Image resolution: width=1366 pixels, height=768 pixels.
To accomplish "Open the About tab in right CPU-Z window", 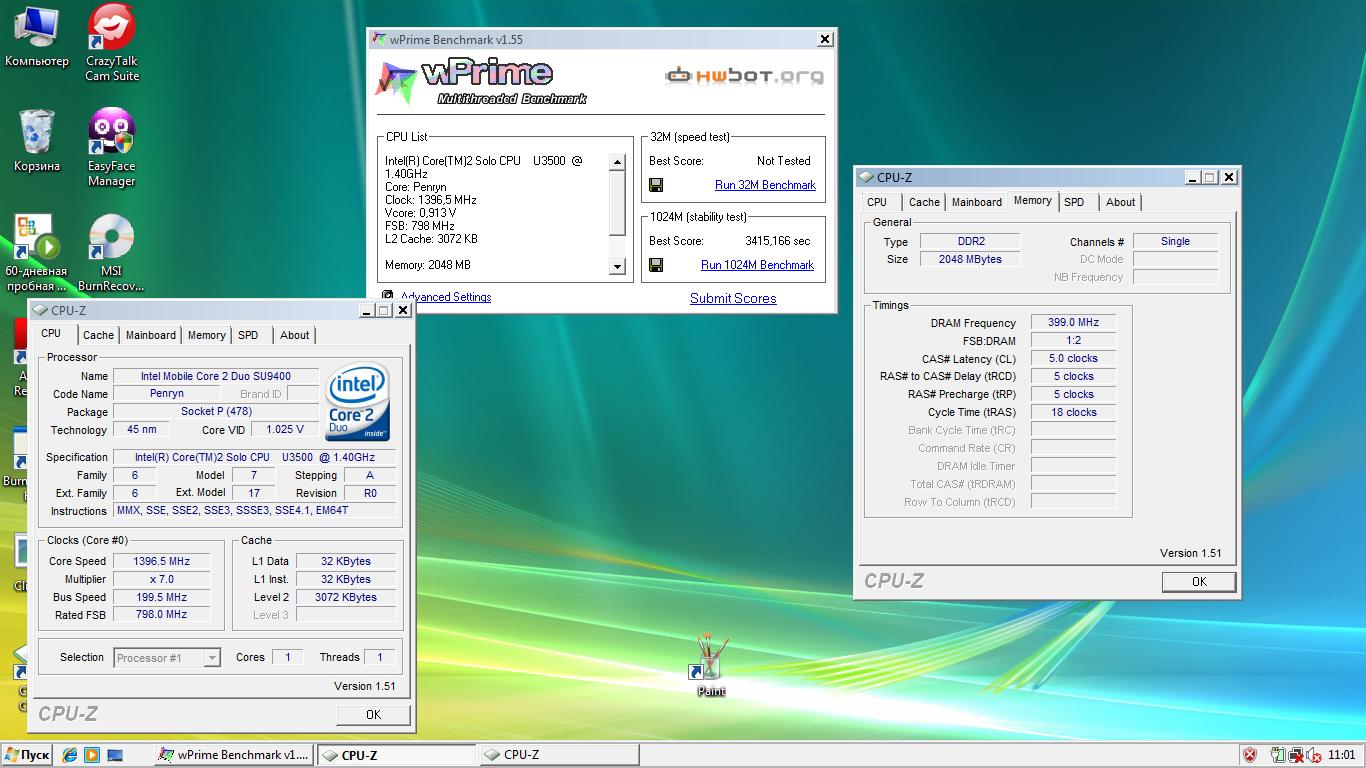I will point(1120,202).
